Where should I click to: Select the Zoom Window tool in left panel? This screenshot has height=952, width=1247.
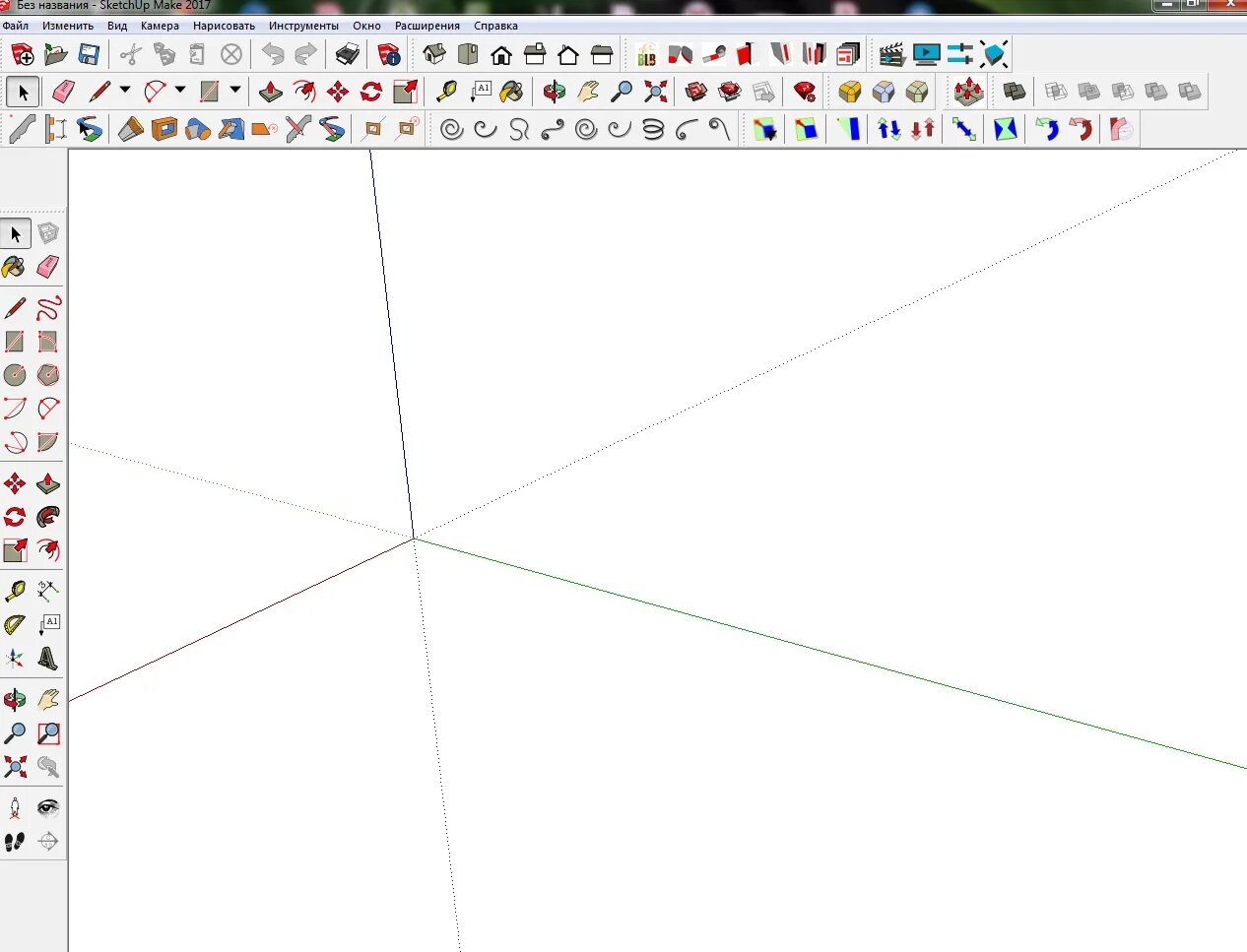pyautogui.click(x=48, y=733)
